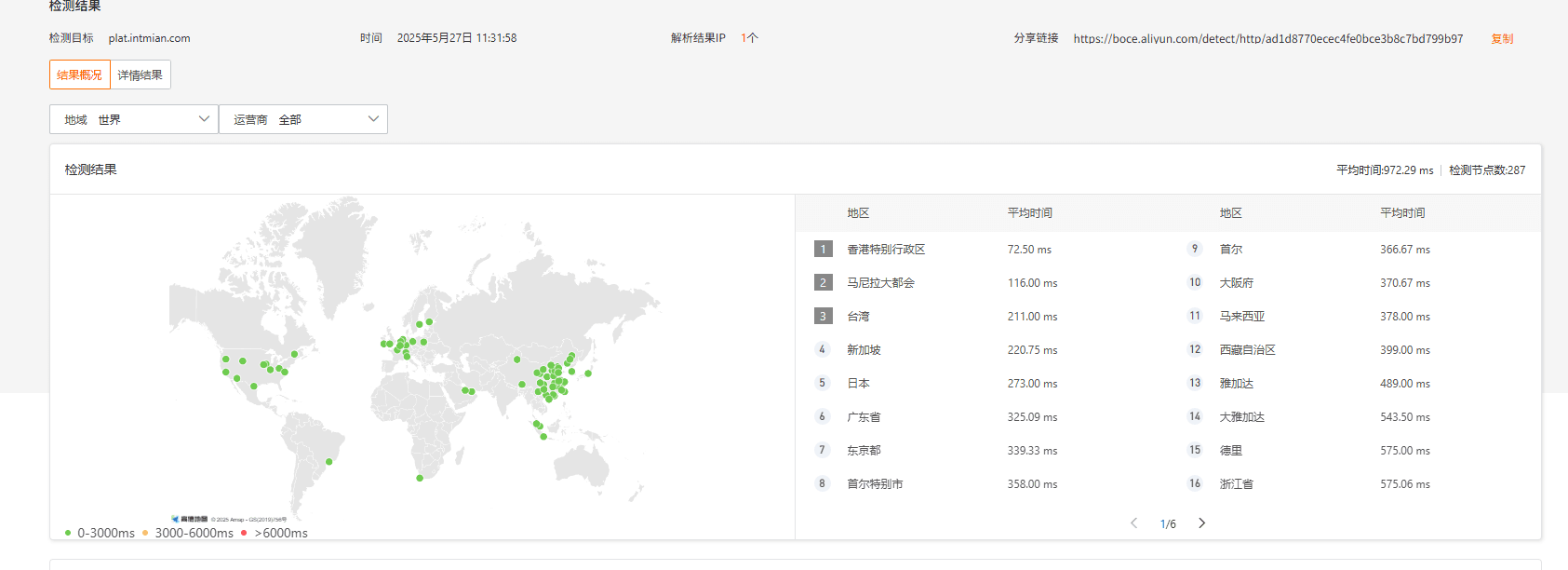Click the page indicator 1/6
The width and height of the screenshot is (1568, 570).
pos(1168,524)
